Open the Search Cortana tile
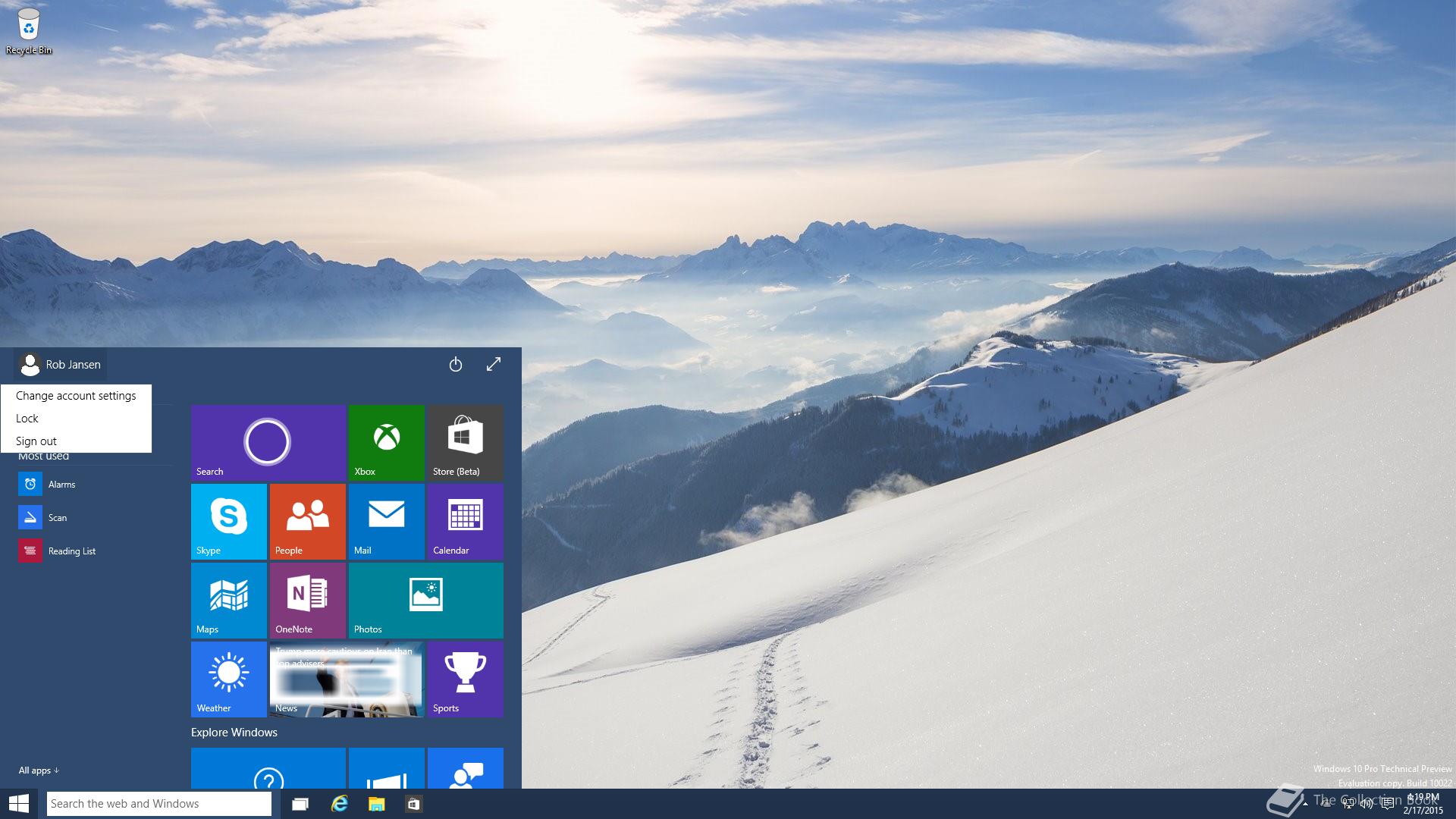This screenshot has height=819, width=1456. pos(268,442)
